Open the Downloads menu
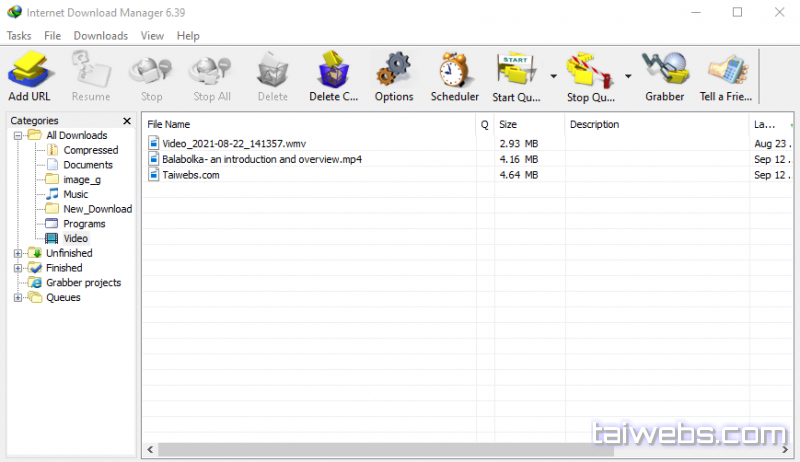Viewport: 800px width, 462px height. pyautogui.click(x=100, y=36)
